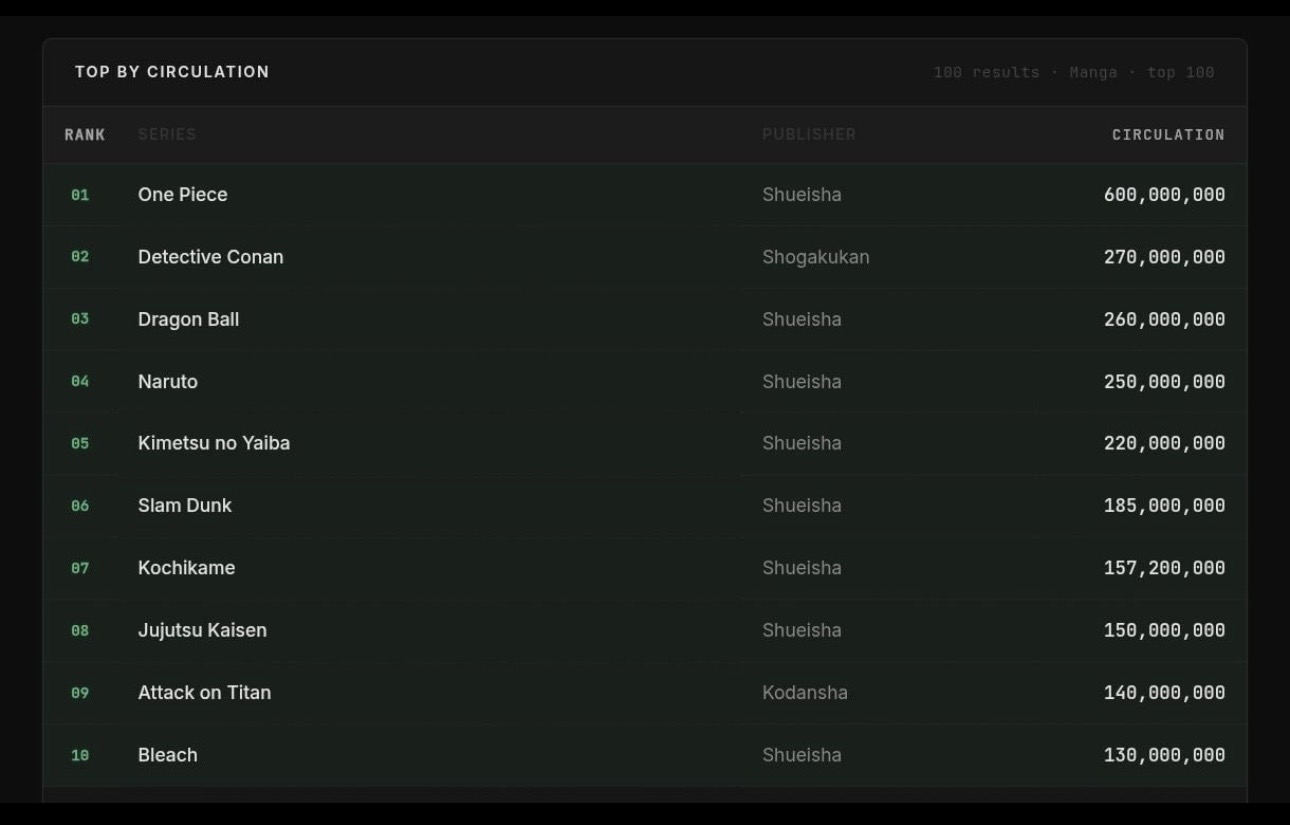Open the Dragon Ball series entry

tap(188, 320)
